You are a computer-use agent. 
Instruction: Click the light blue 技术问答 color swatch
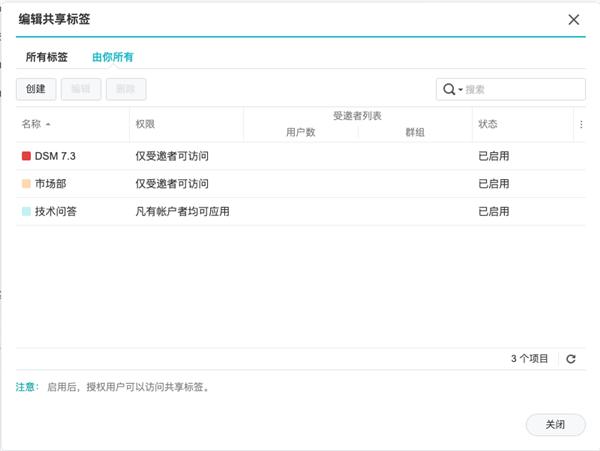pos(26,212)
